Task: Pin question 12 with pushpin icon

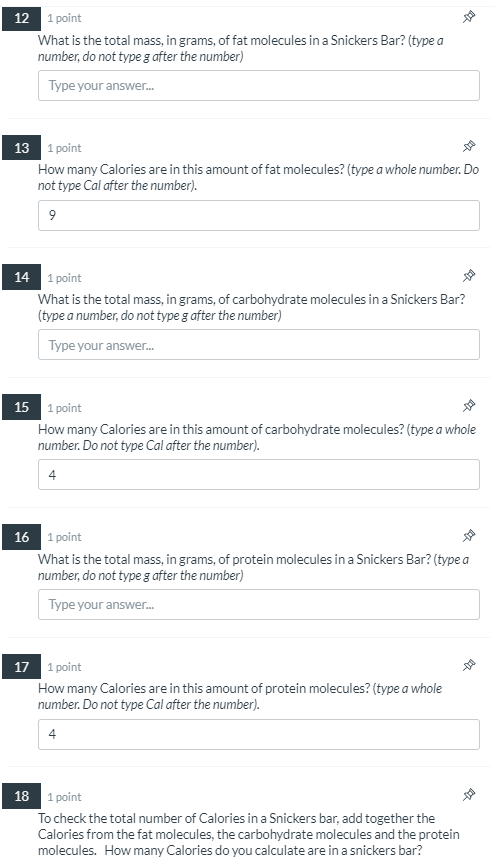Action: coord(469,17)
